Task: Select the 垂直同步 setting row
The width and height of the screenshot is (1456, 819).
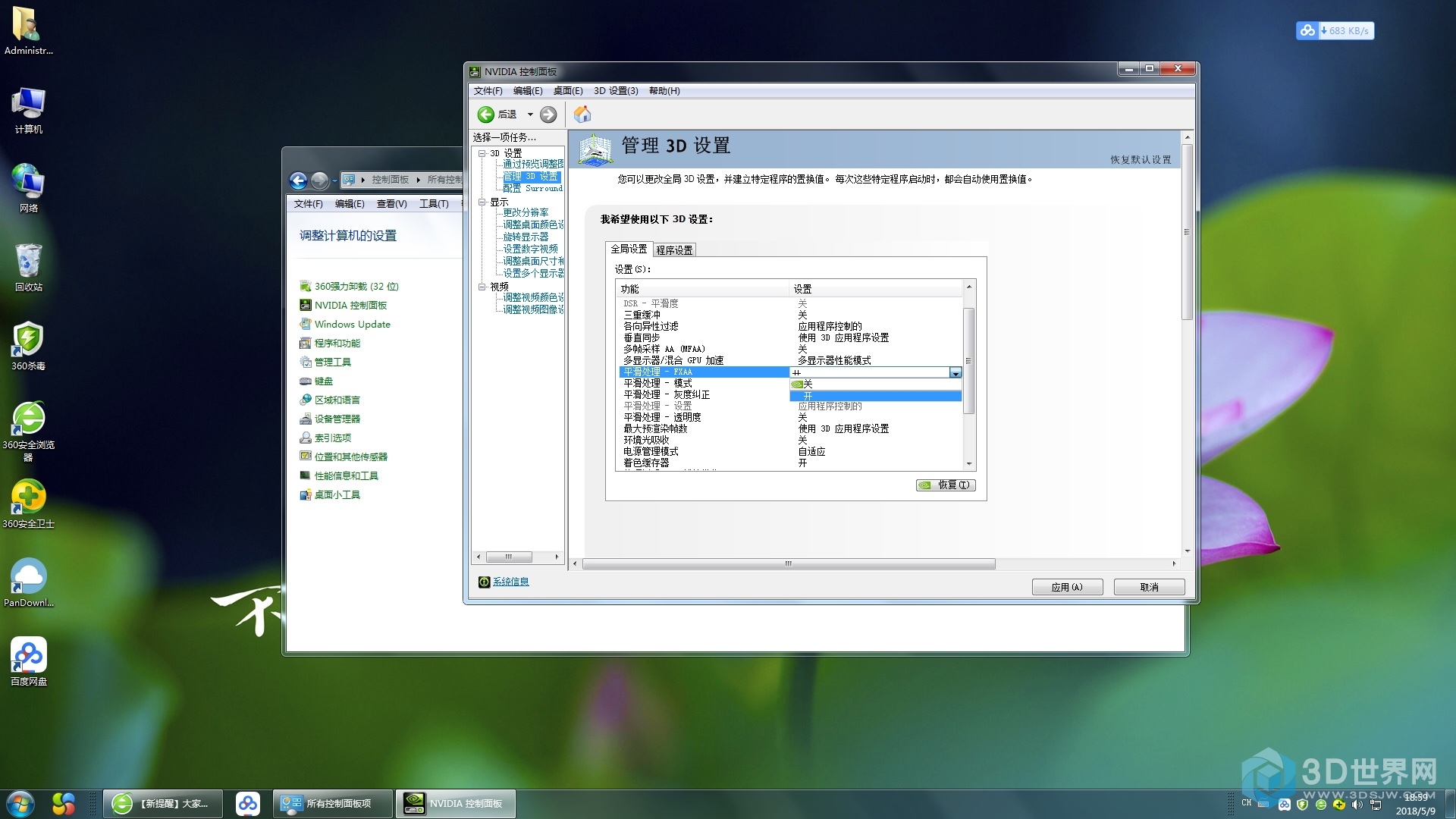Action: pyautogui.click(x=791, y=337)
